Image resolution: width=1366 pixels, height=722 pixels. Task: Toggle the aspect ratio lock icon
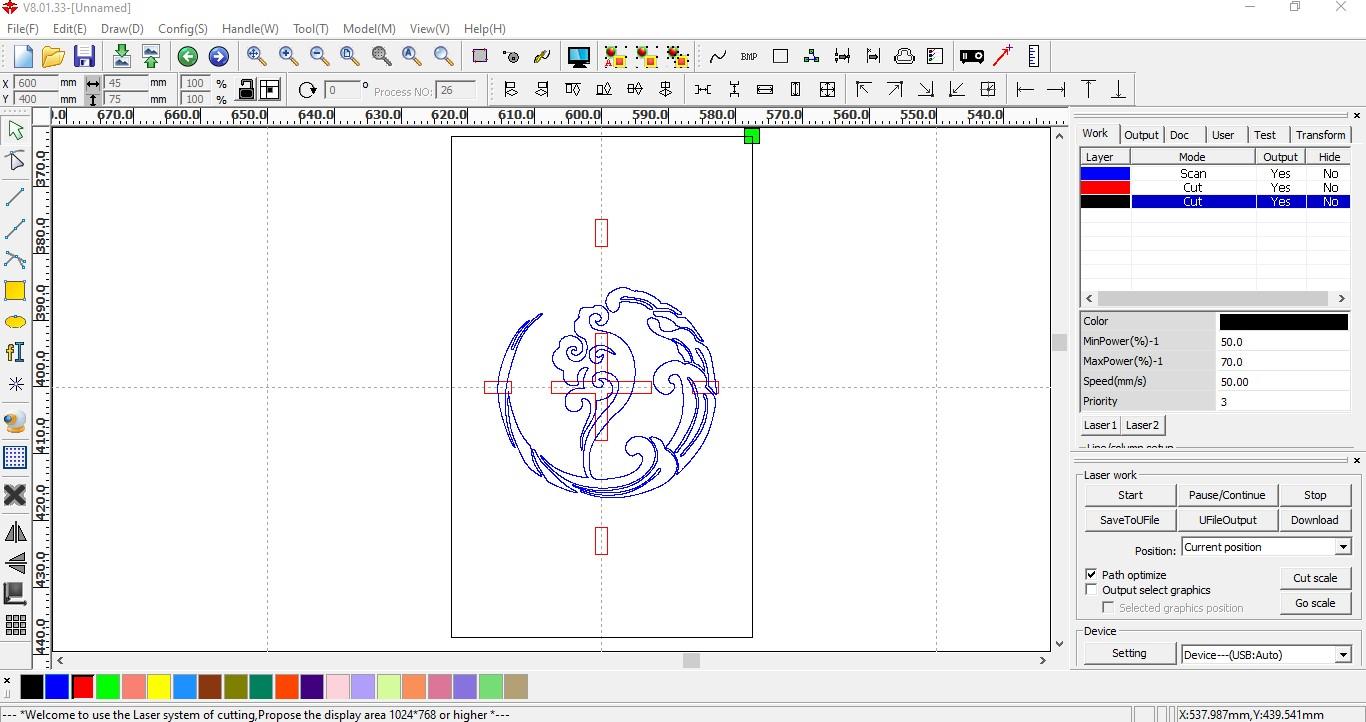(x=246, y=89)
